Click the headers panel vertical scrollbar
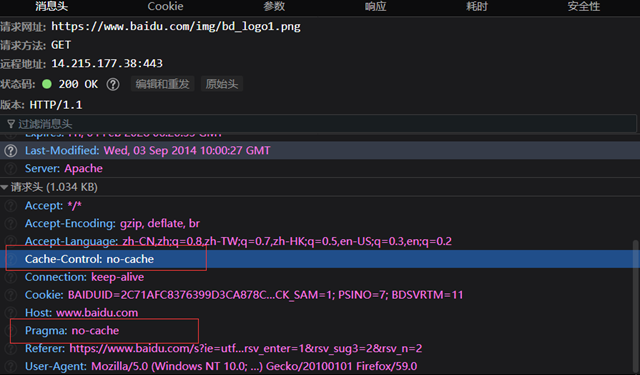Viewport: 640px width, 375px height. (x=636, y=306)
